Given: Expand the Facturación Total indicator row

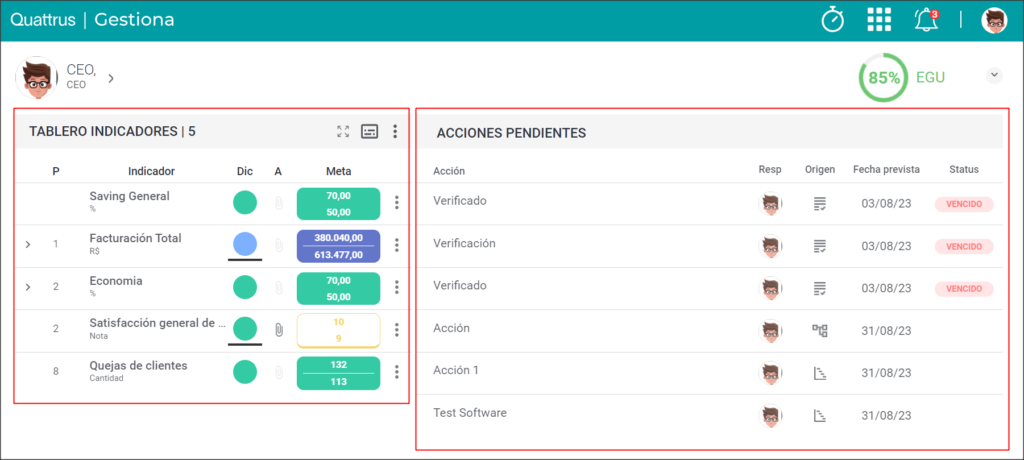Looking at the screenshot, I should [x=27, y=244].
